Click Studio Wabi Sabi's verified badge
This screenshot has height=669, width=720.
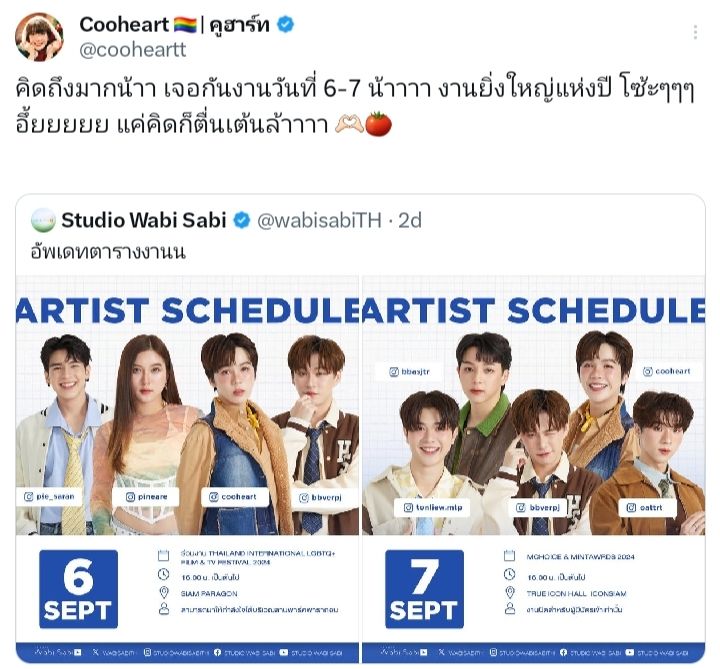[x=242, y=220]
